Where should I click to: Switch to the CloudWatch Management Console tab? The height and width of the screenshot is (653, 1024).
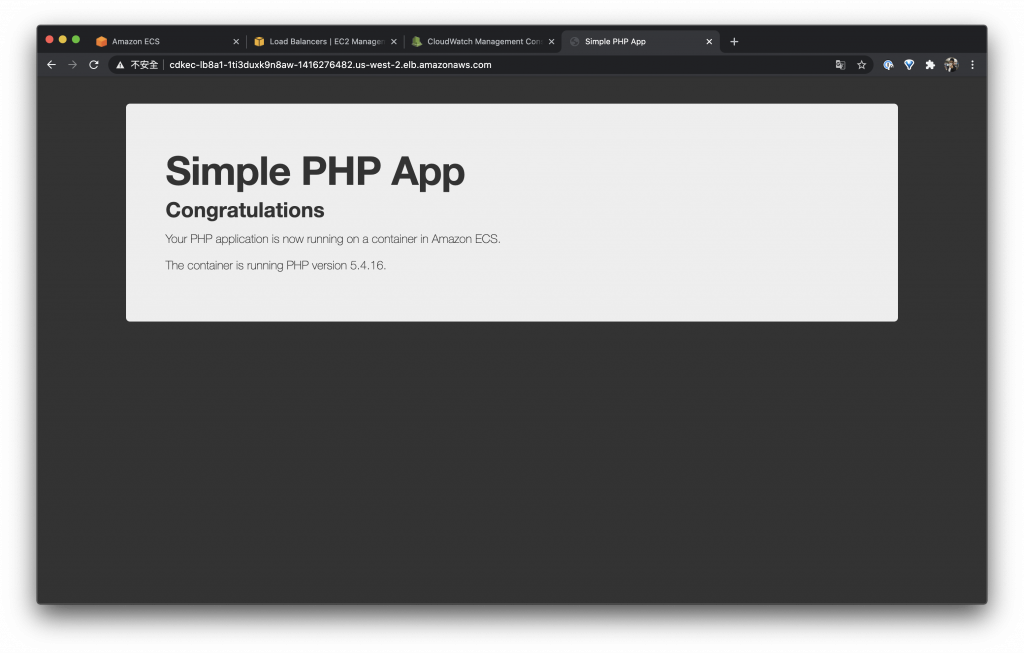click(x=483, y=41)
